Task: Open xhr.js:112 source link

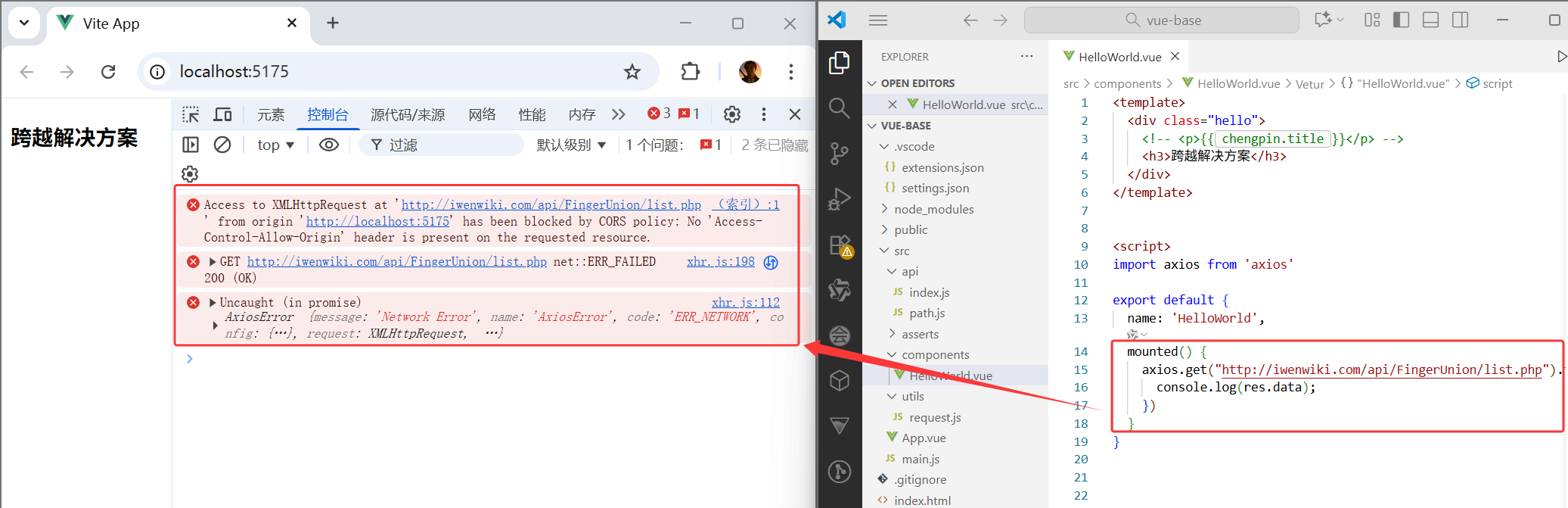Action: [745, 303]
